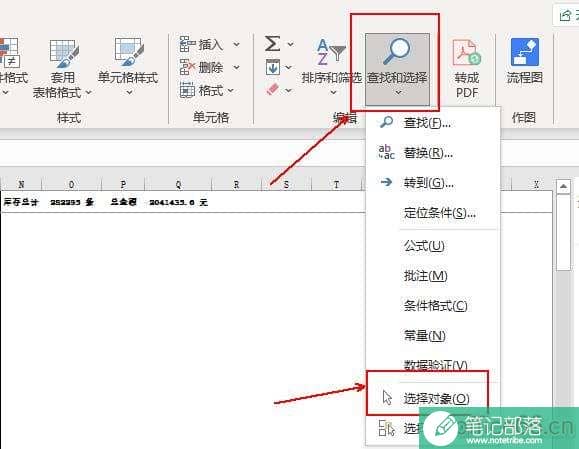The width and height of the screenshot is (579, 449).
Task: Click the 套用表格格式 icon
Action: (x=64, y=54)
